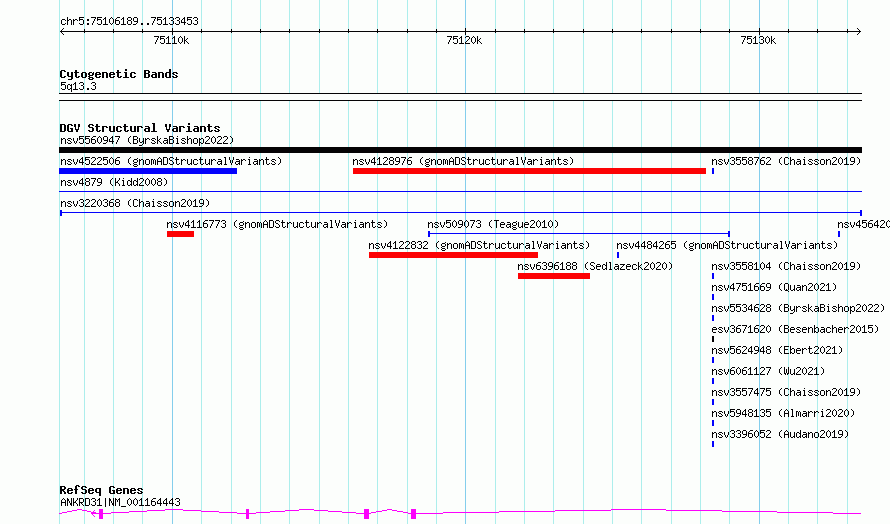This screenshot has width=890, height=524.
Task: Click the red nsv4122832 variant bar
Action: pos(453,255)
